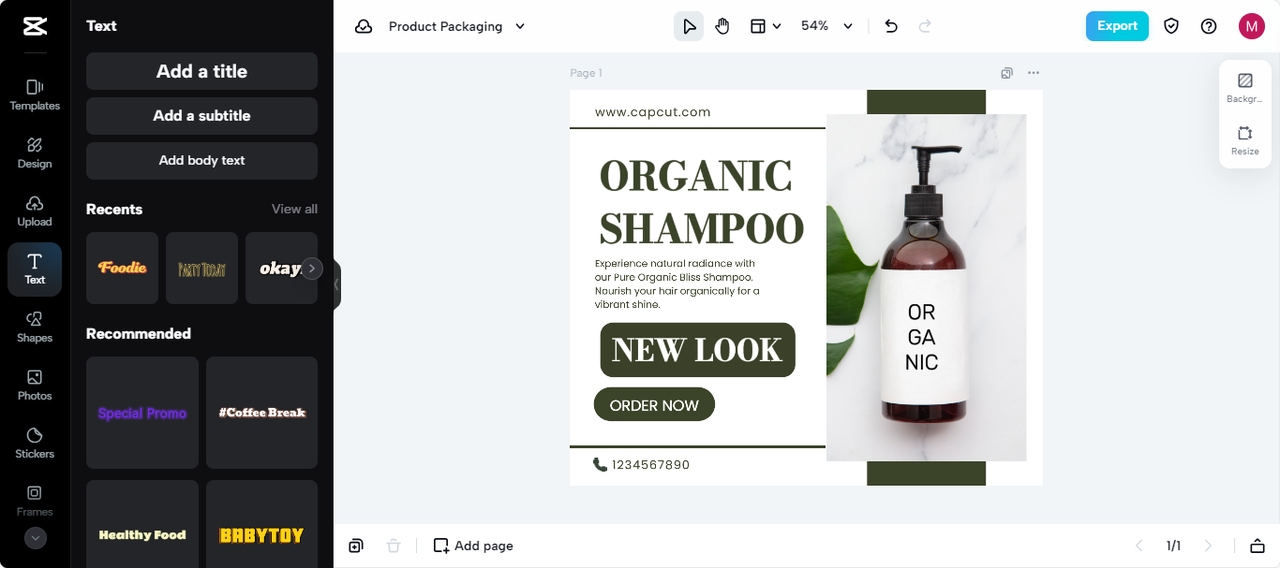Select the shampoo bottle photo on canvas

pyautogui.click(x=926, y=288)
